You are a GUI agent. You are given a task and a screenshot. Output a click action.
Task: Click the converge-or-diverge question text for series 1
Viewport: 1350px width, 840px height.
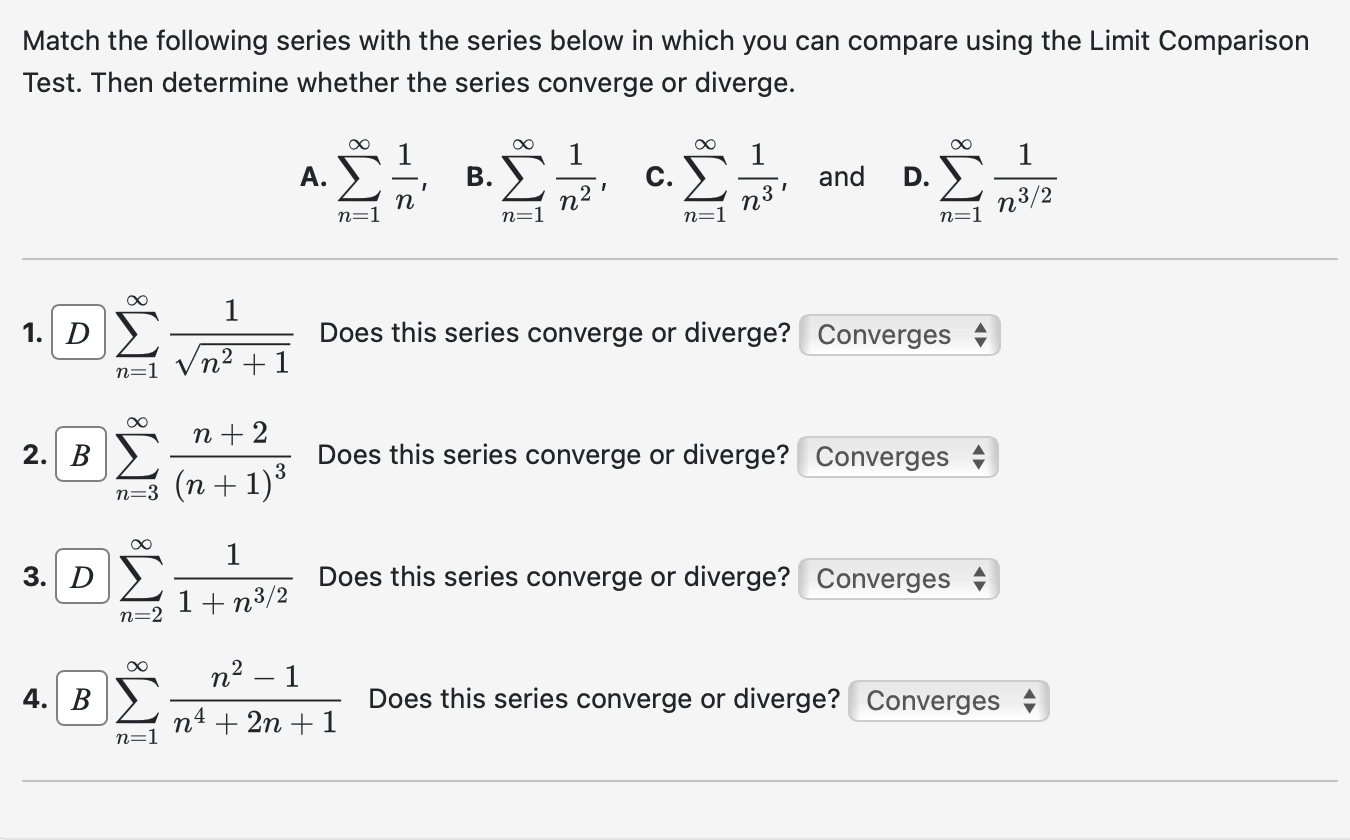[554, 333]
